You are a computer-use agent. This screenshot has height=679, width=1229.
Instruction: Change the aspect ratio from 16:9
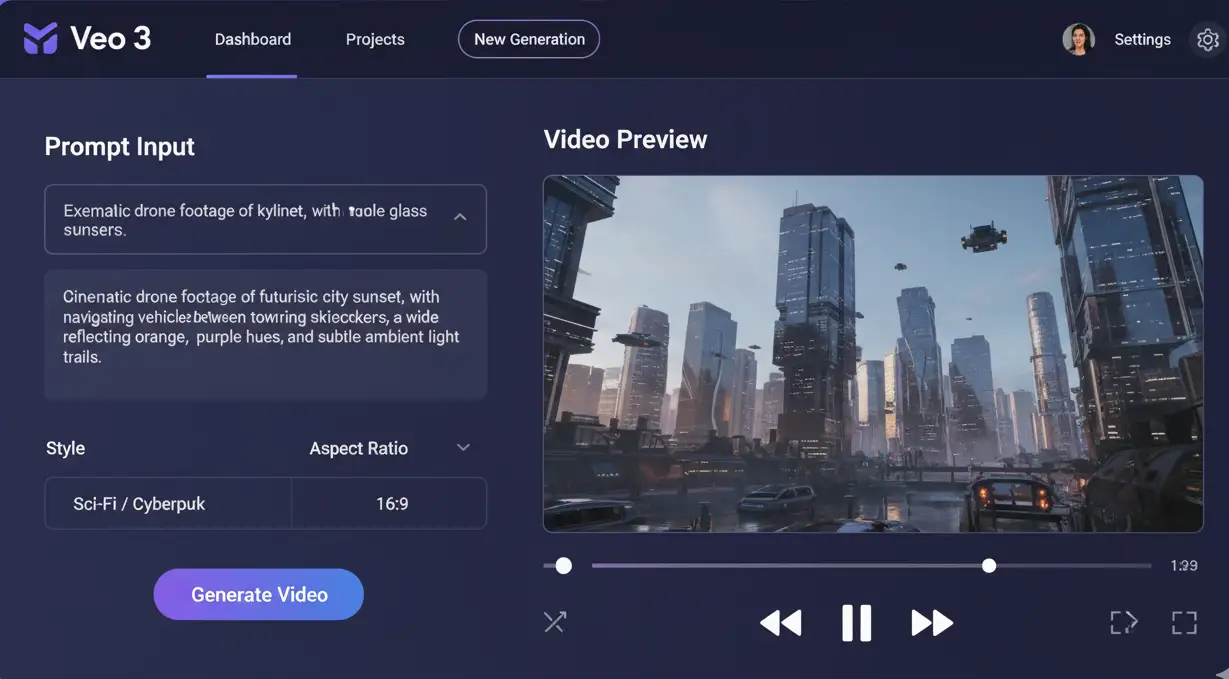click(x=389, y=503)
